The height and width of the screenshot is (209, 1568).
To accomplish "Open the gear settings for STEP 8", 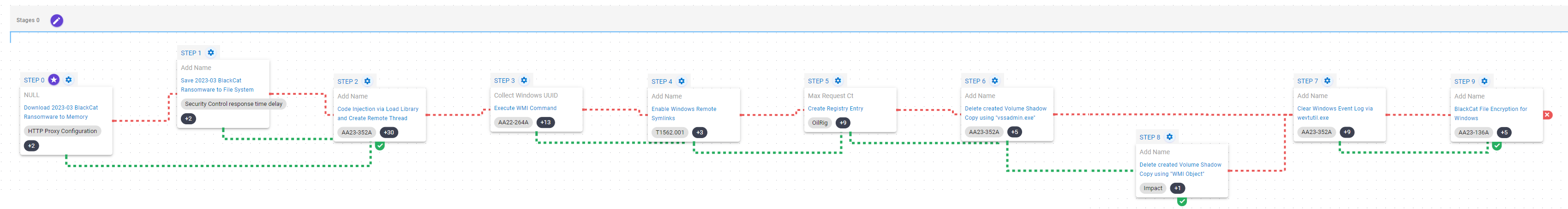I will click(1169, 137).
